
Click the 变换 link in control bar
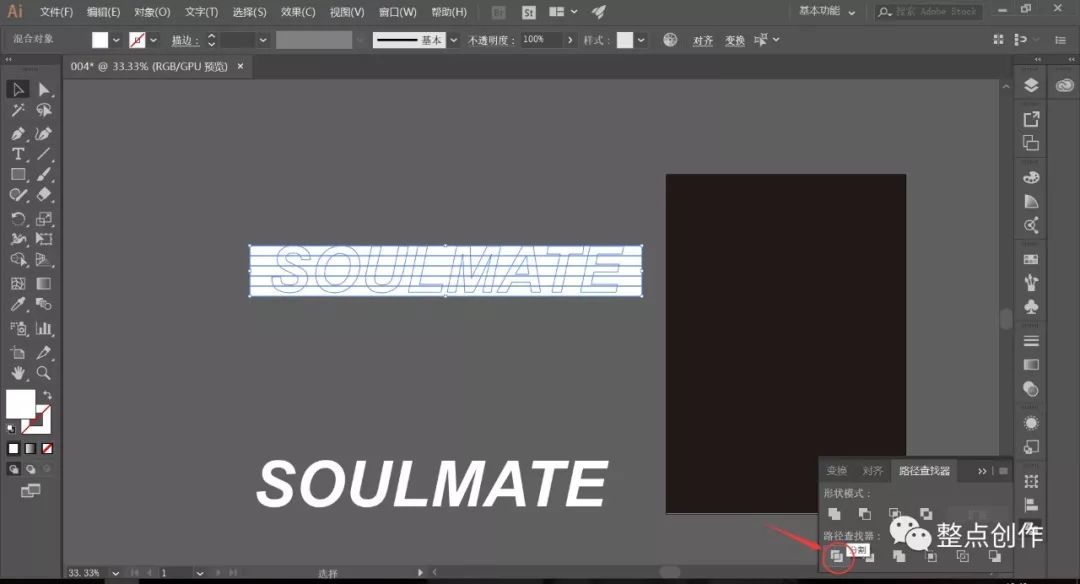[735, 41]
